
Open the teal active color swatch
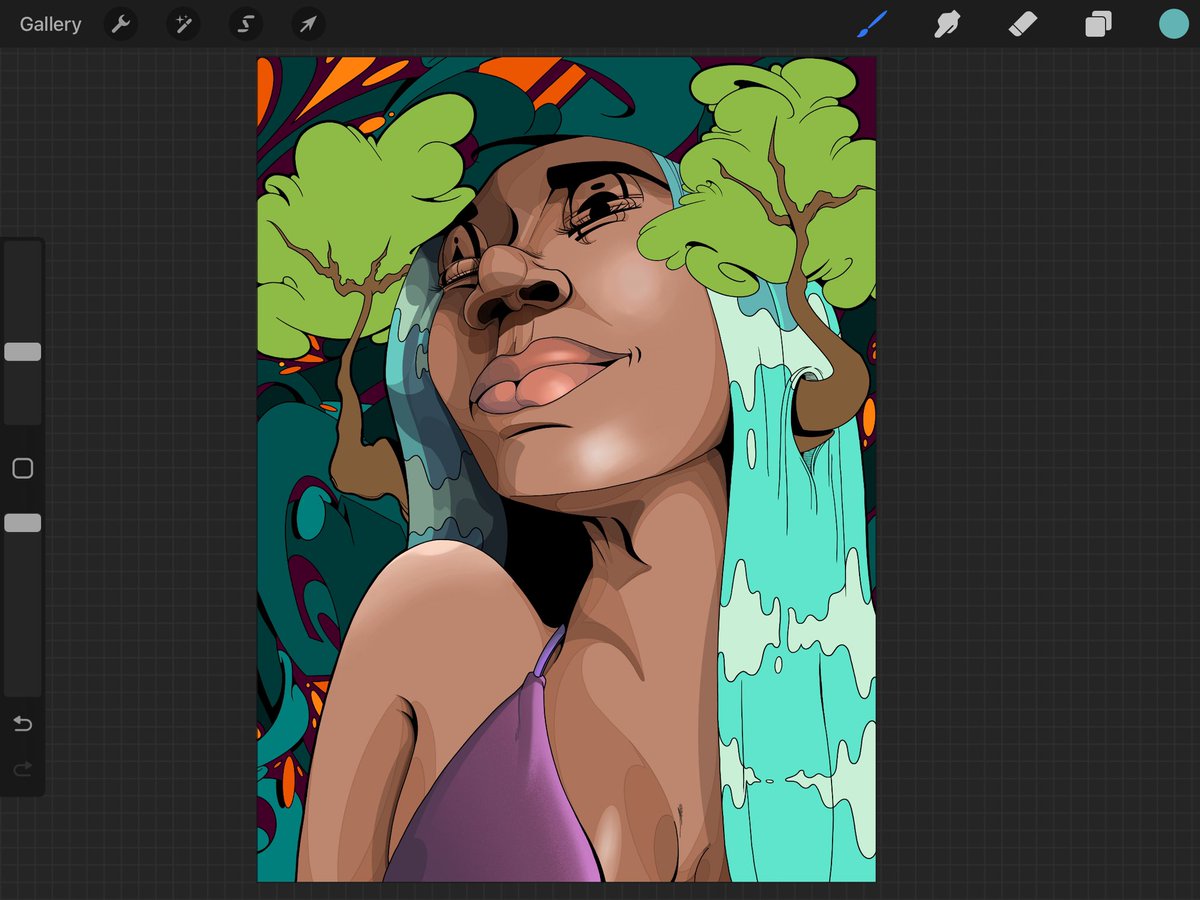(x=1173, y=24)
